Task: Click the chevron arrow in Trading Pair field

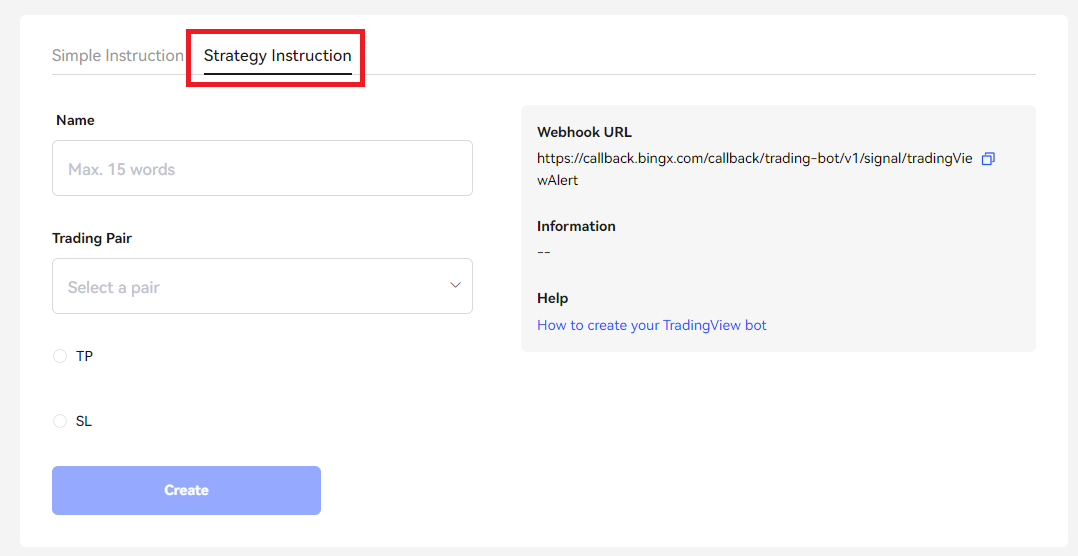Action: pyautogui.click(x=455, y=286)
